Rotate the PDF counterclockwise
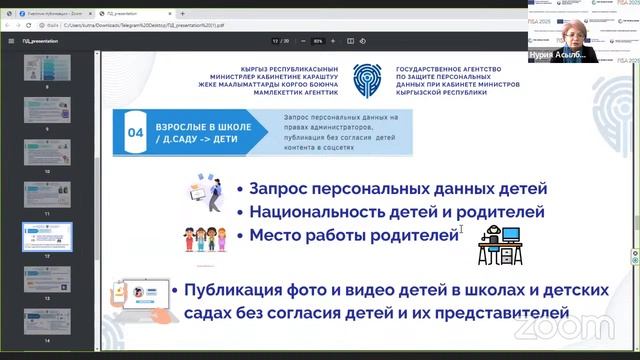 [x=363, y=41]
